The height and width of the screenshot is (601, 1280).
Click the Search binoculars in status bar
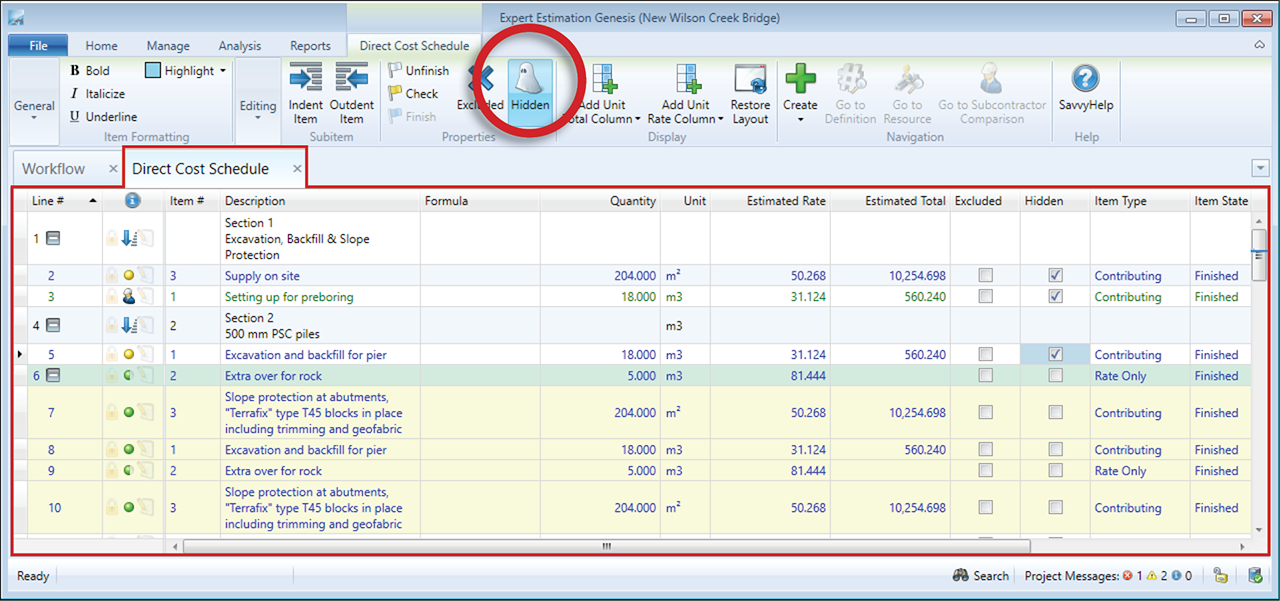pyautogui.click(x=961, y=576)
